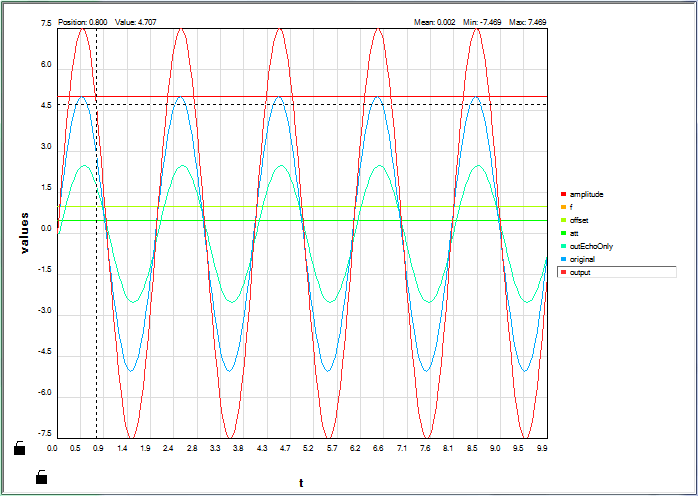The height and width of the screenshot is (496, 698).
Task: Click the Max 7.469 statistic
Action: pos(528,21)
